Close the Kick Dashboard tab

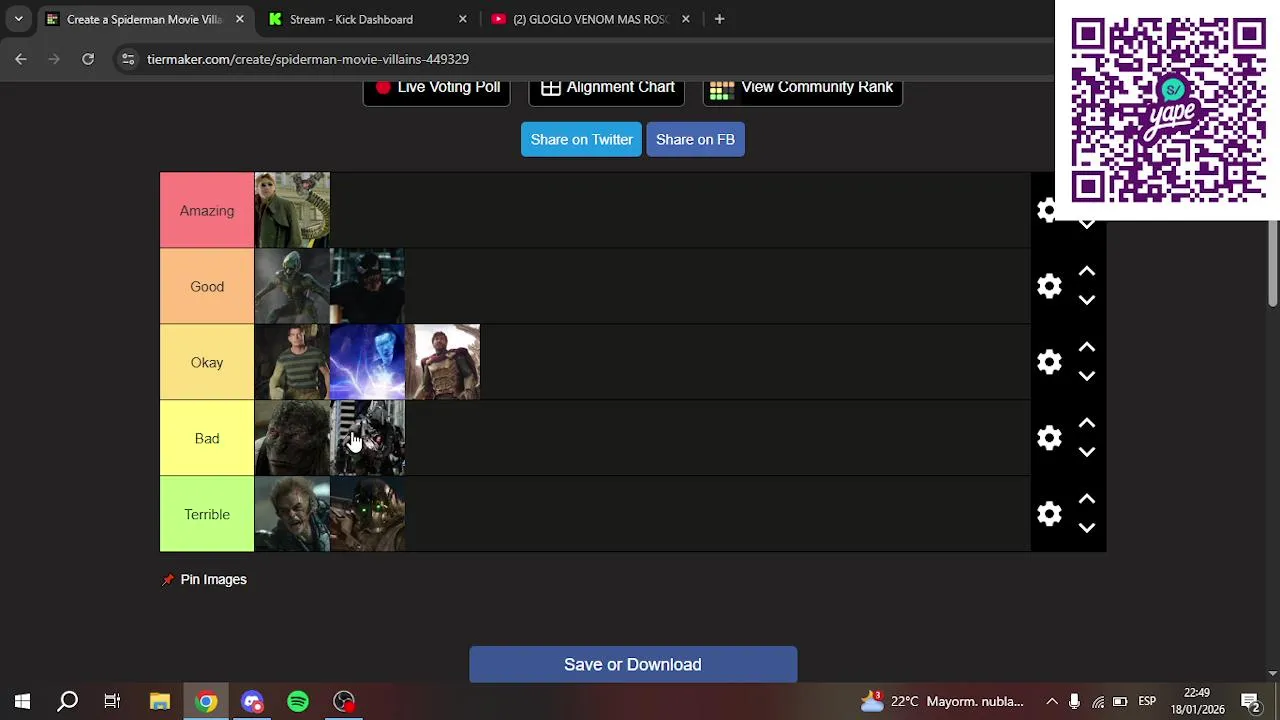coord(462,19)
